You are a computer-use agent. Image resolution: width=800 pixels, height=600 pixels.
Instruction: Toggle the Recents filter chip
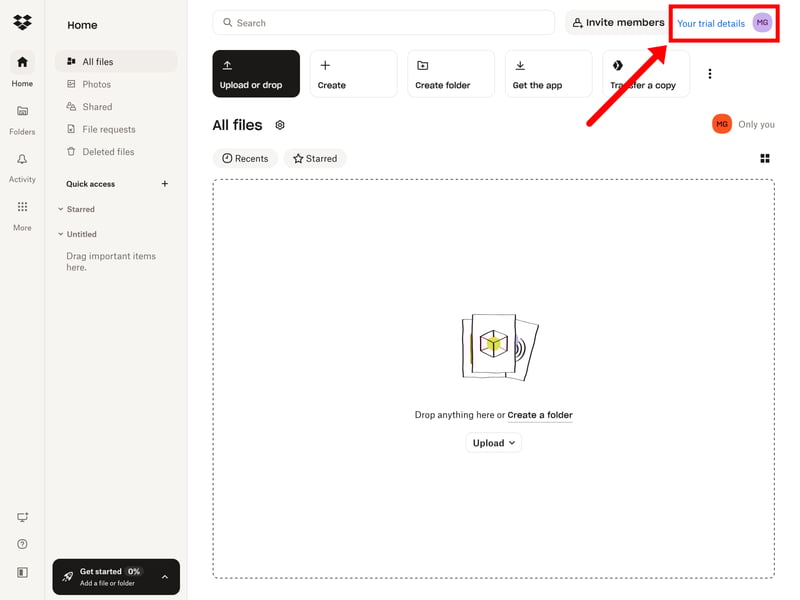[x=245, y=158]
